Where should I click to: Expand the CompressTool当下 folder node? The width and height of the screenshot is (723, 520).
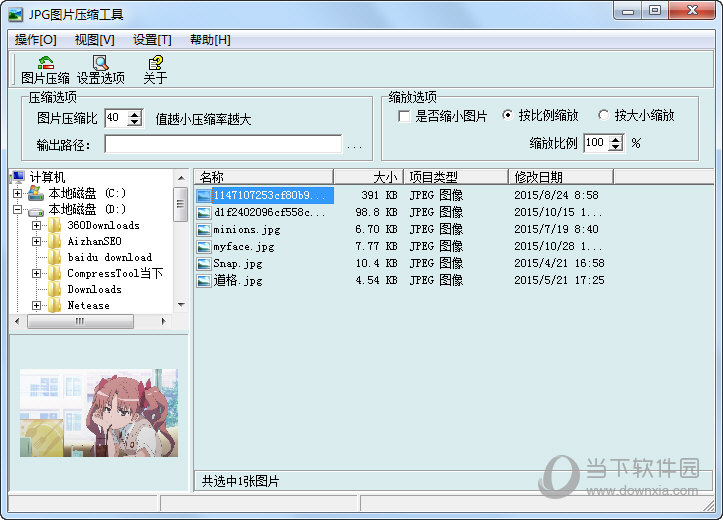(36, 273)
